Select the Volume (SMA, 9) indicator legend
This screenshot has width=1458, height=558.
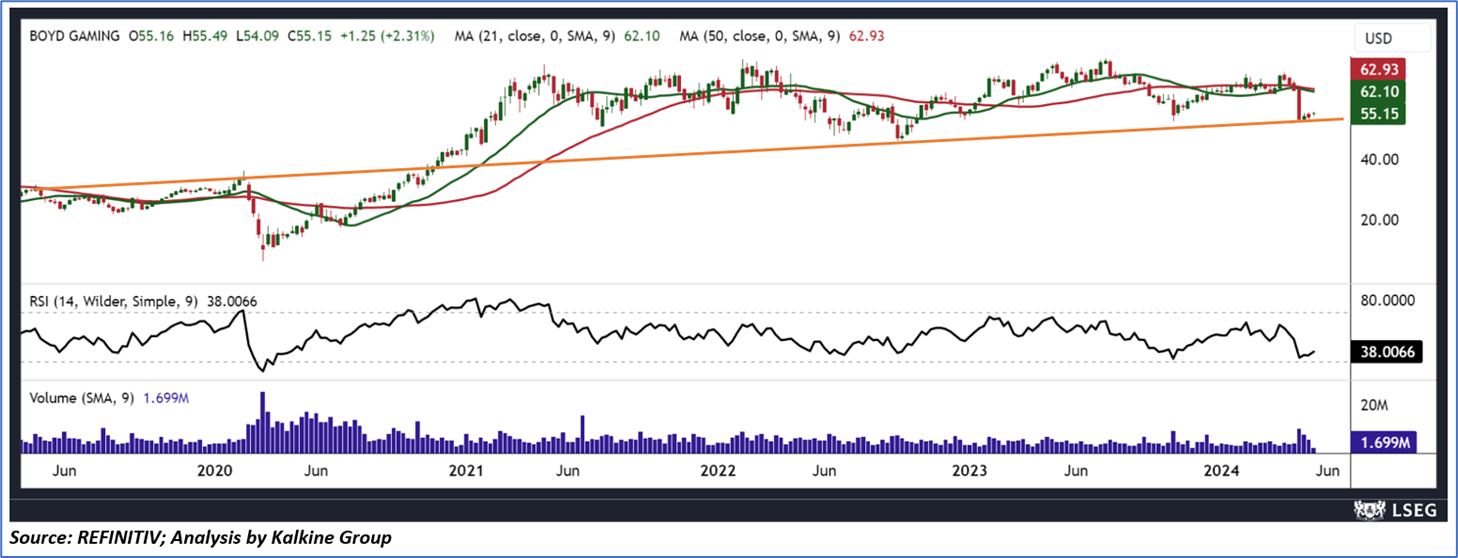pos(108,398)
